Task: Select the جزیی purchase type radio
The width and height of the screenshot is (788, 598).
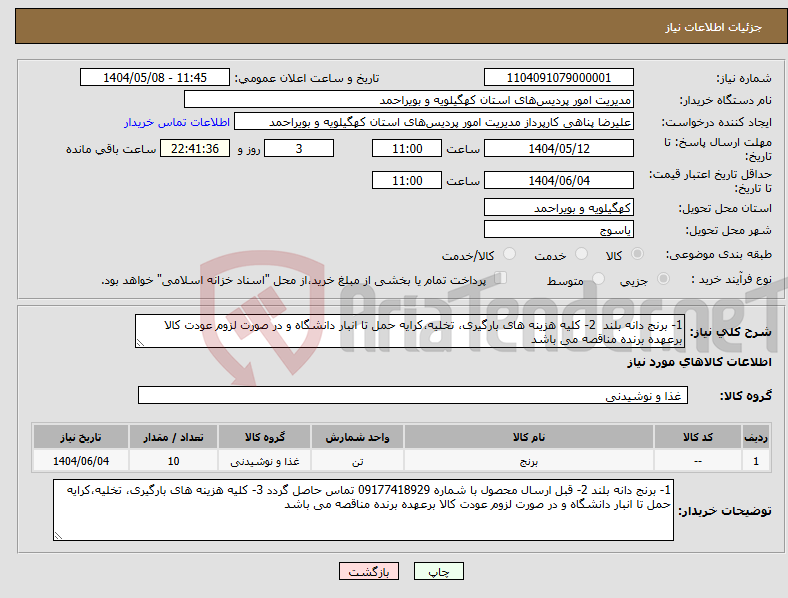Action: pyautogui.click(x=663, y=278)
